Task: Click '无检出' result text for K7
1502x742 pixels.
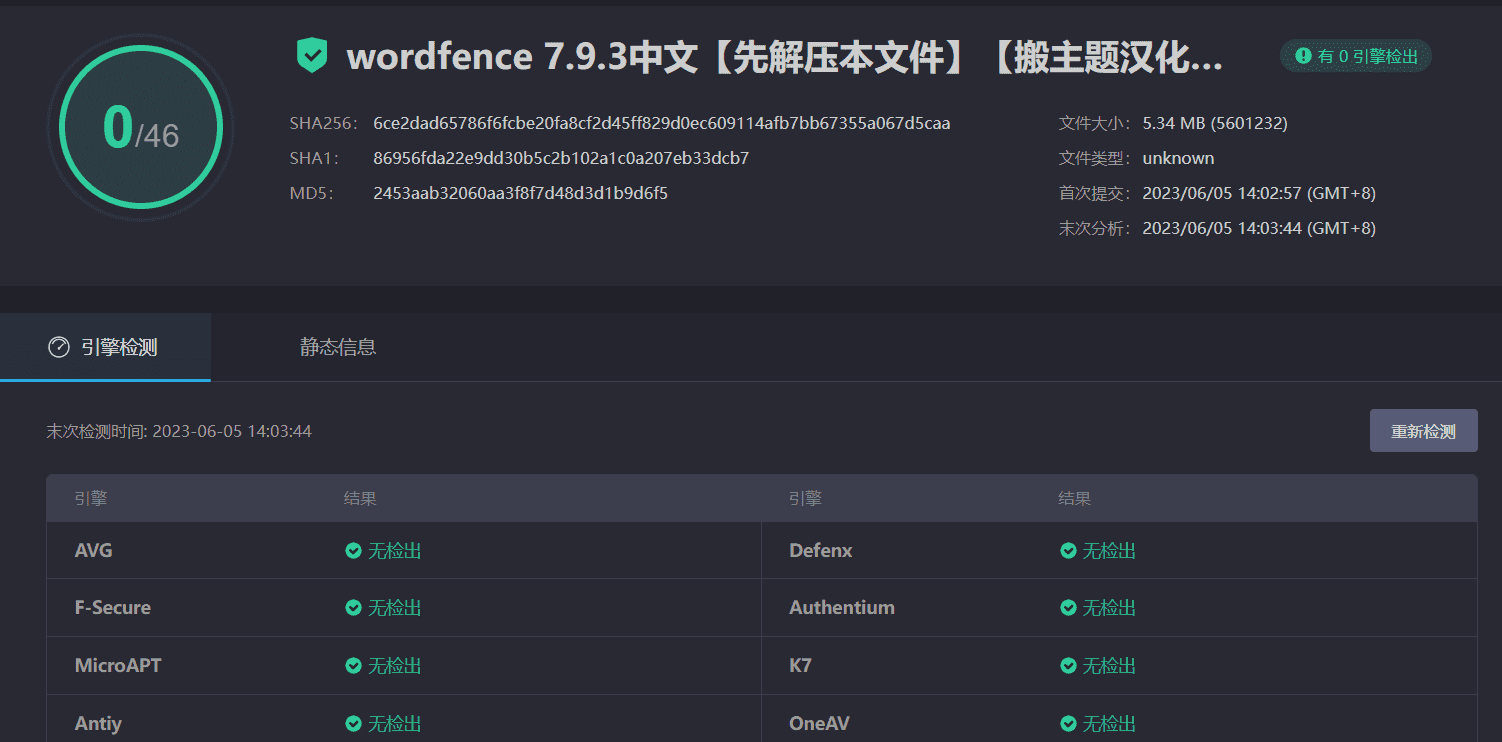Action: pyautogui.click(x=1110, y=666)
